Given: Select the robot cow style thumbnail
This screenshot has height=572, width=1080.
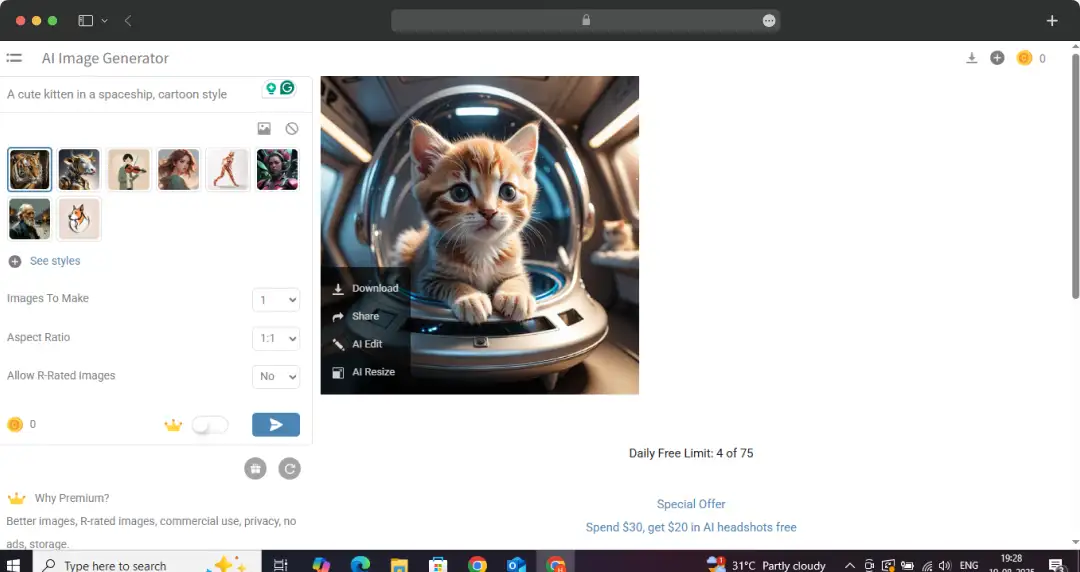Looking at the screenshot, I should point(79,170).
